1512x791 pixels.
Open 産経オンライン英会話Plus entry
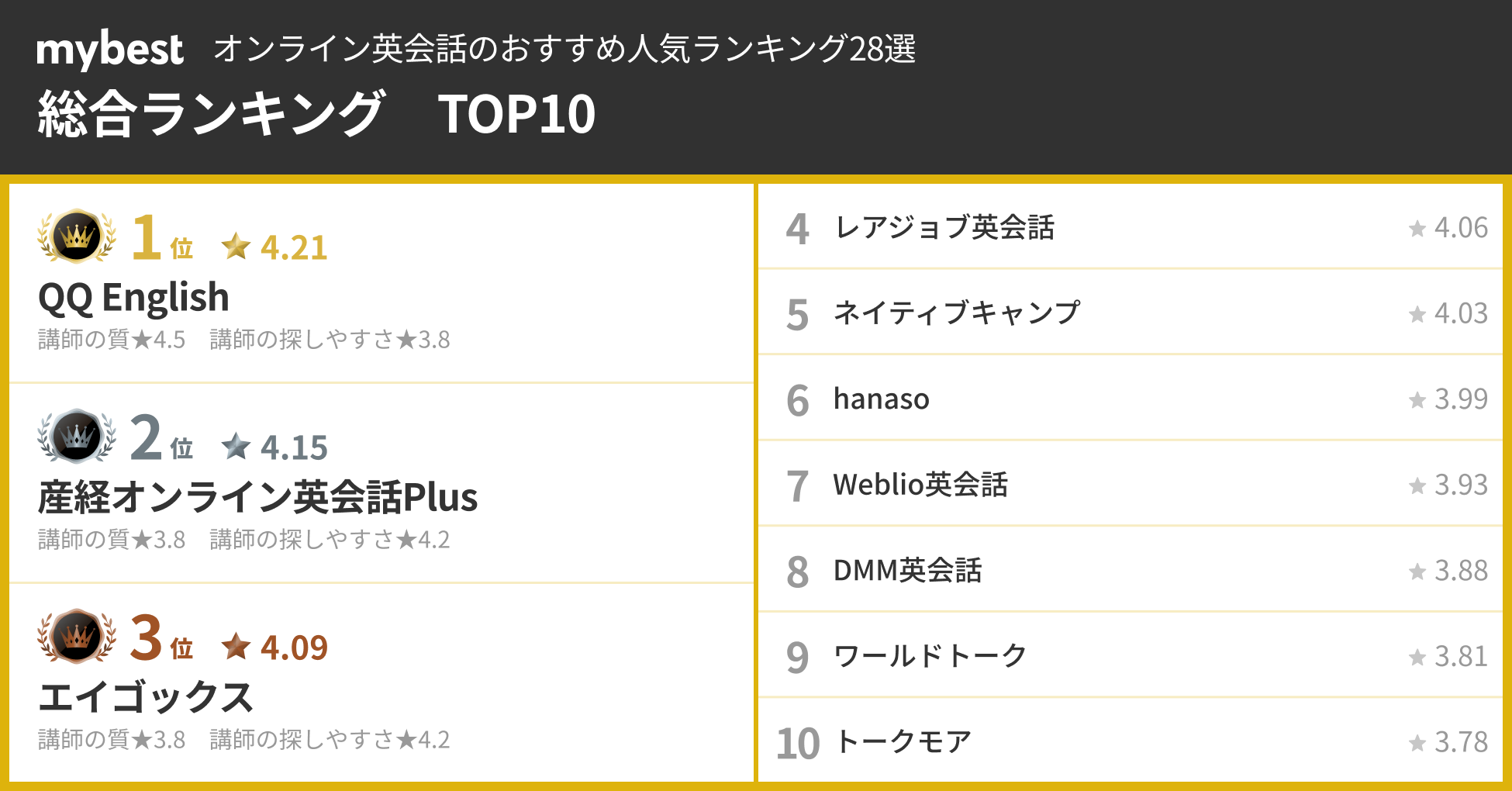(x=257, y=497)
